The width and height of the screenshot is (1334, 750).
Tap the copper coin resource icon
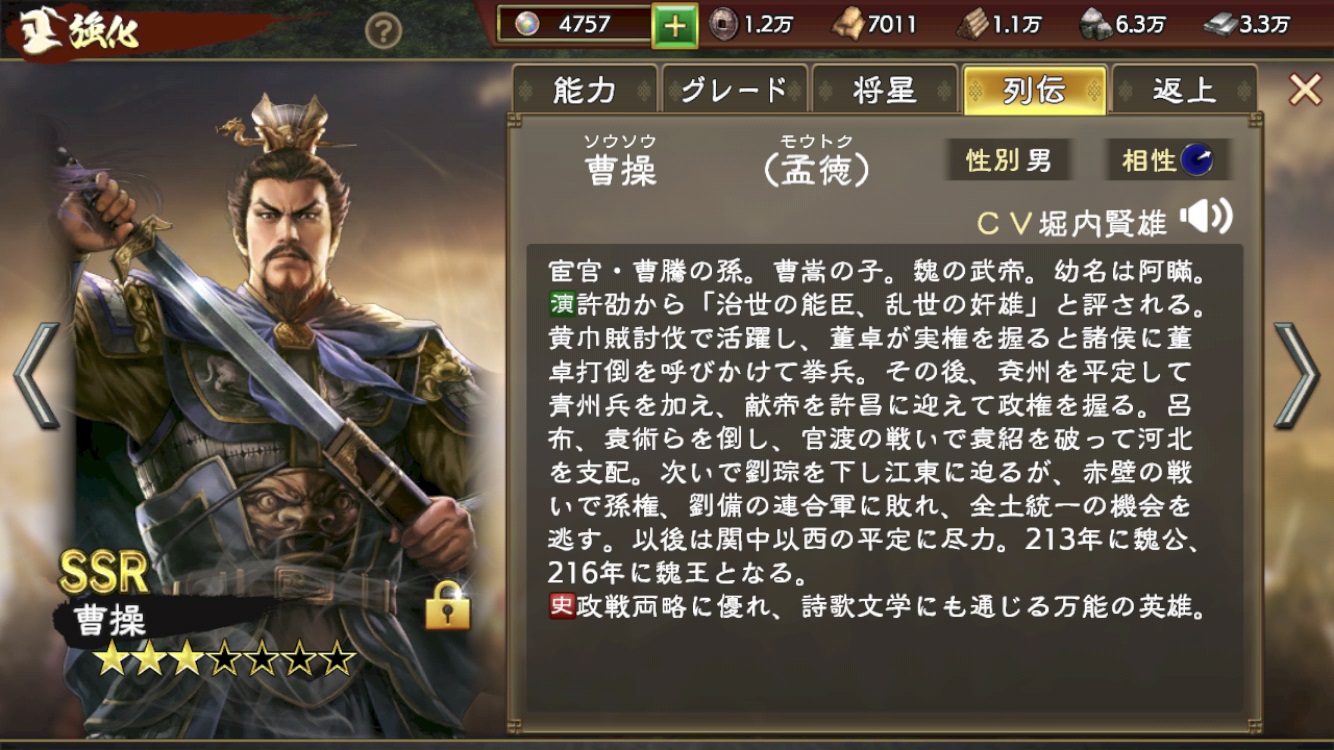pos(723,25)
